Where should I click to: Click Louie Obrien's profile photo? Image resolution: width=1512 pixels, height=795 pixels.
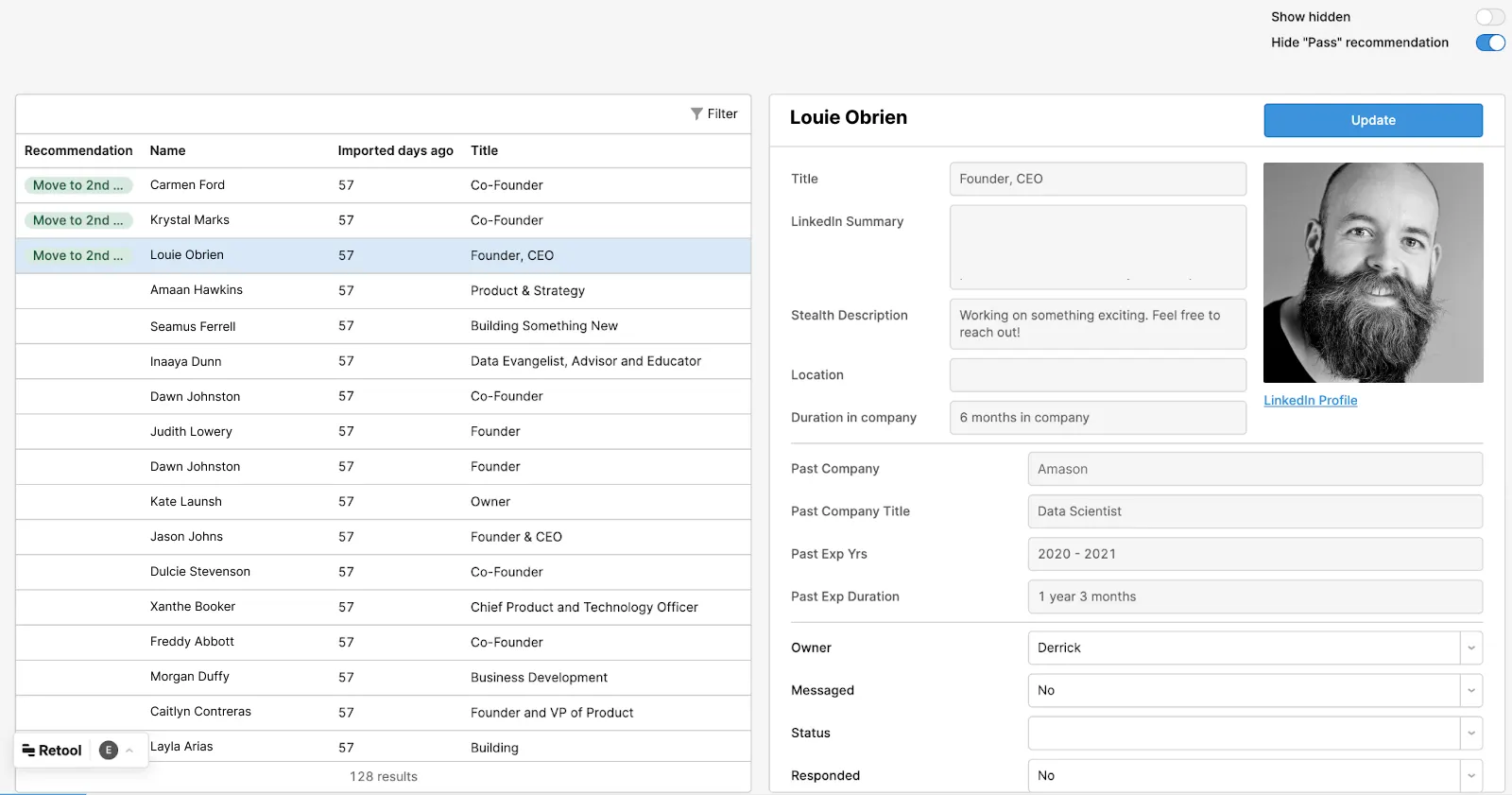click(x=1373, y=272)
